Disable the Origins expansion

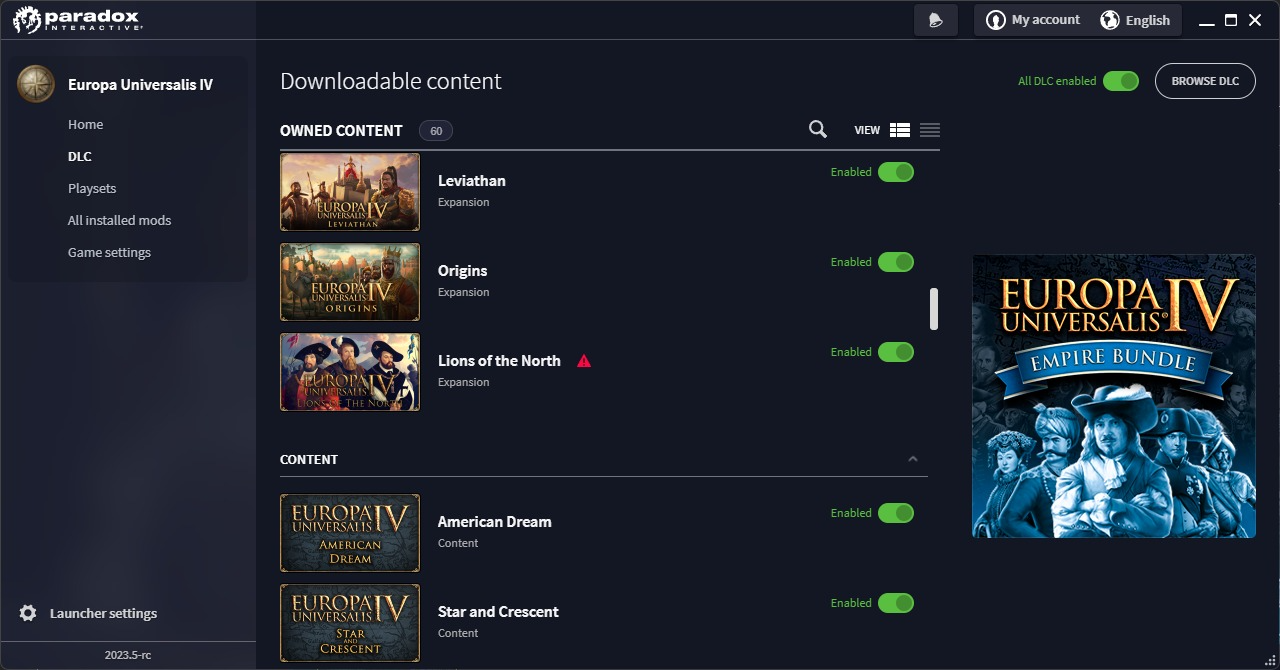(896, 262)
